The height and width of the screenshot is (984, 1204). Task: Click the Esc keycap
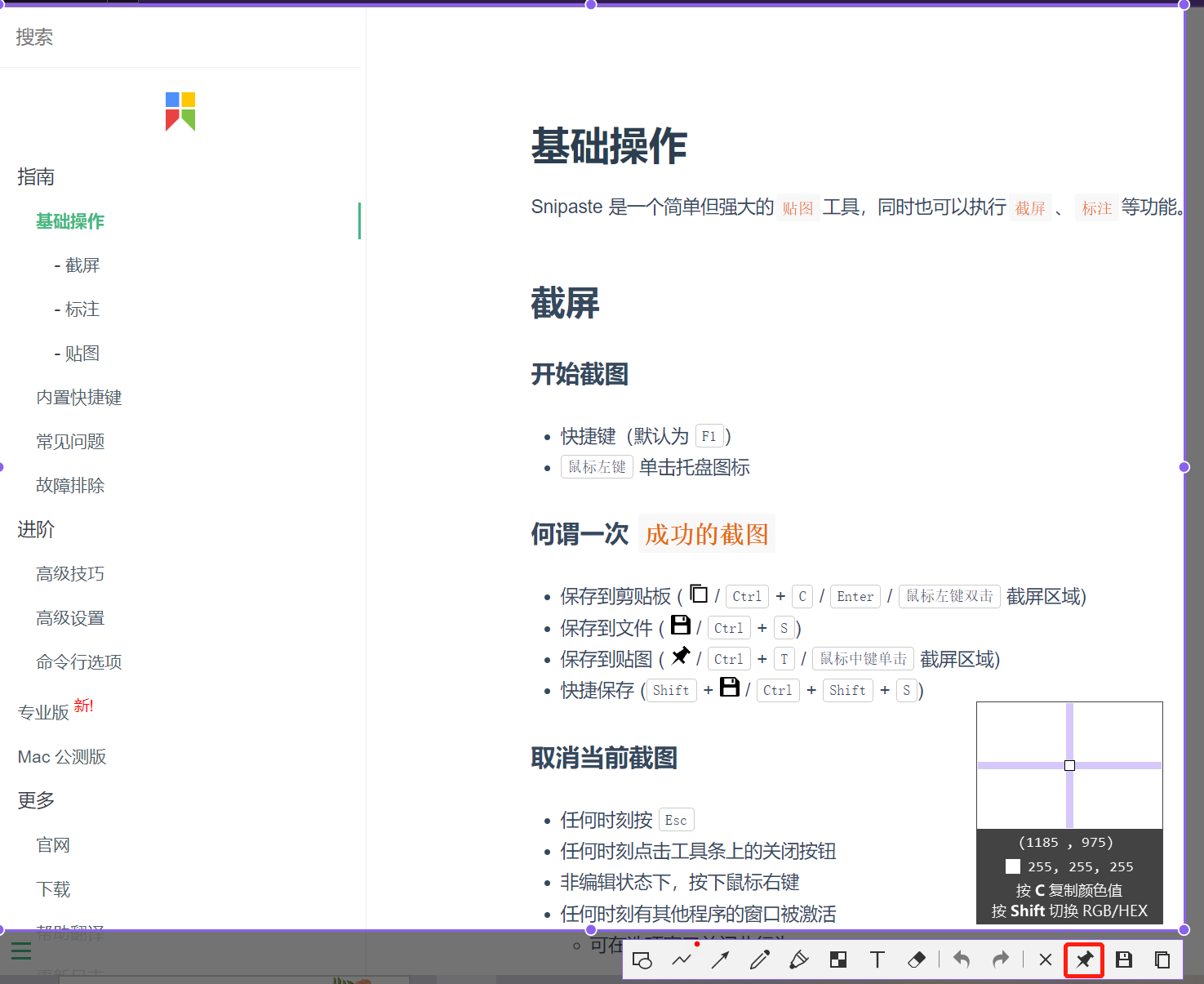tap(676, 820)
